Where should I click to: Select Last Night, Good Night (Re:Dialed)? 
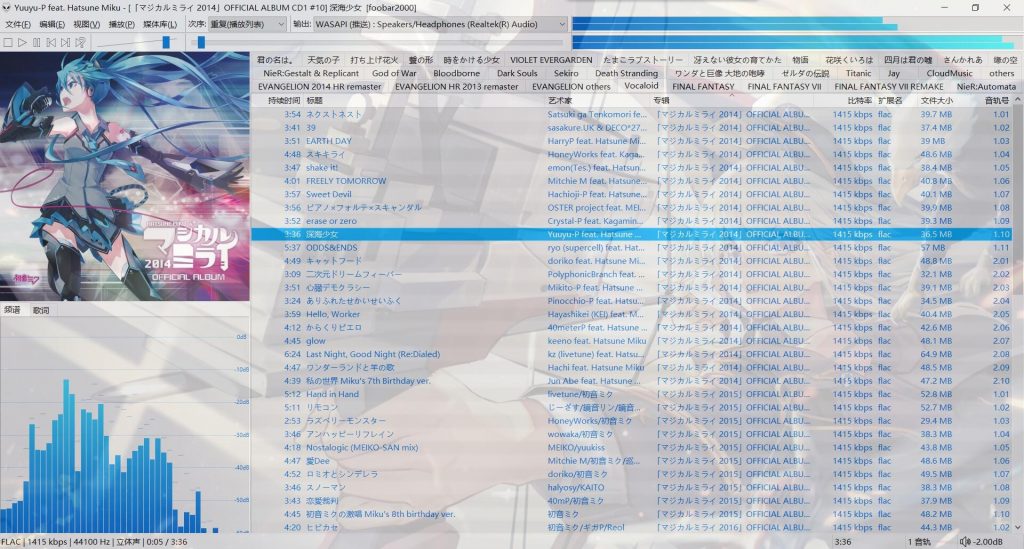632,354
